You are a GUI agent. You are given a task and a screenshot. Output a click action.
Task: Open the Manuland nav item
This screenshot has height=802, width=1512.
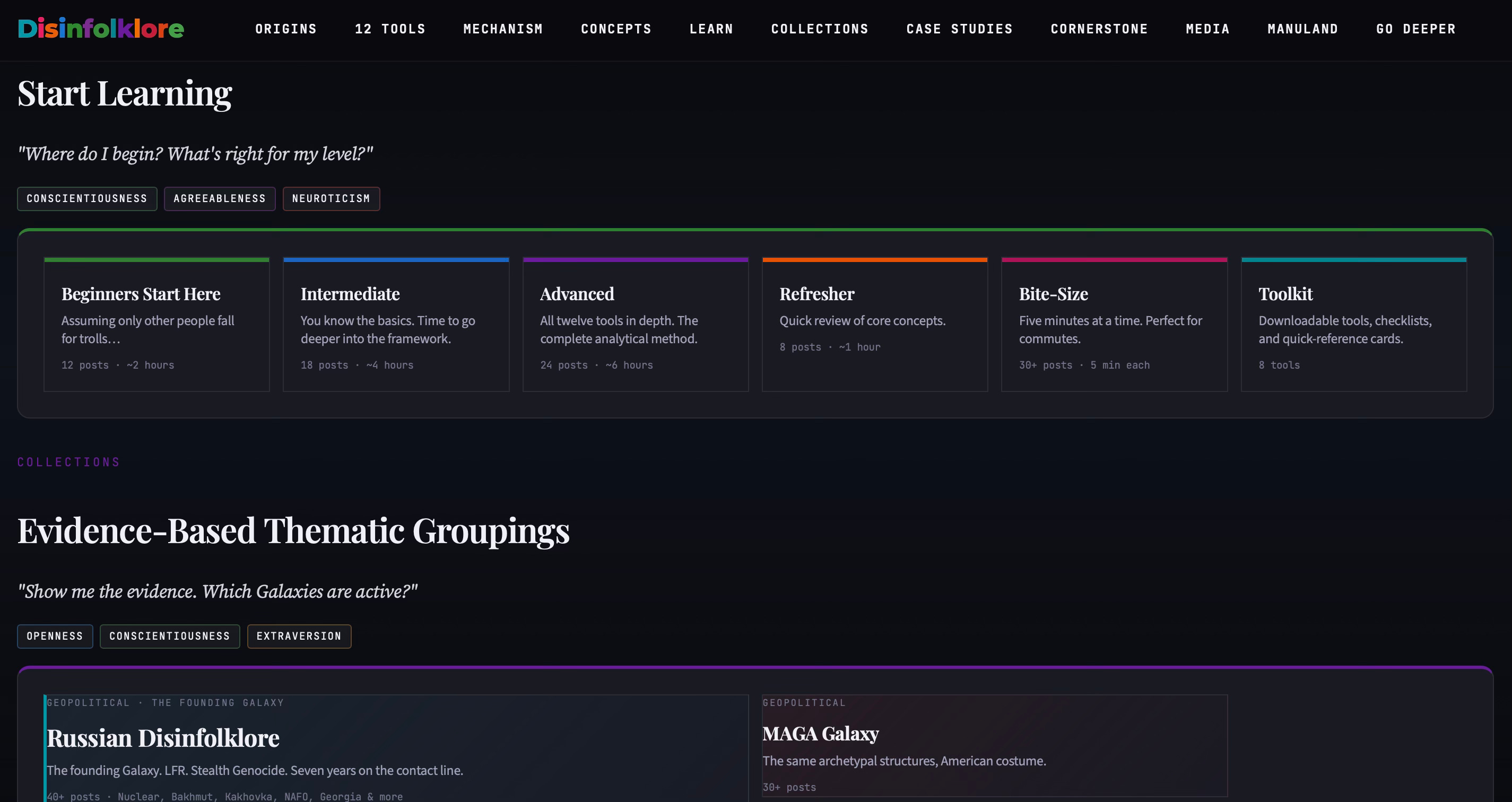(x=1302, y=29)
